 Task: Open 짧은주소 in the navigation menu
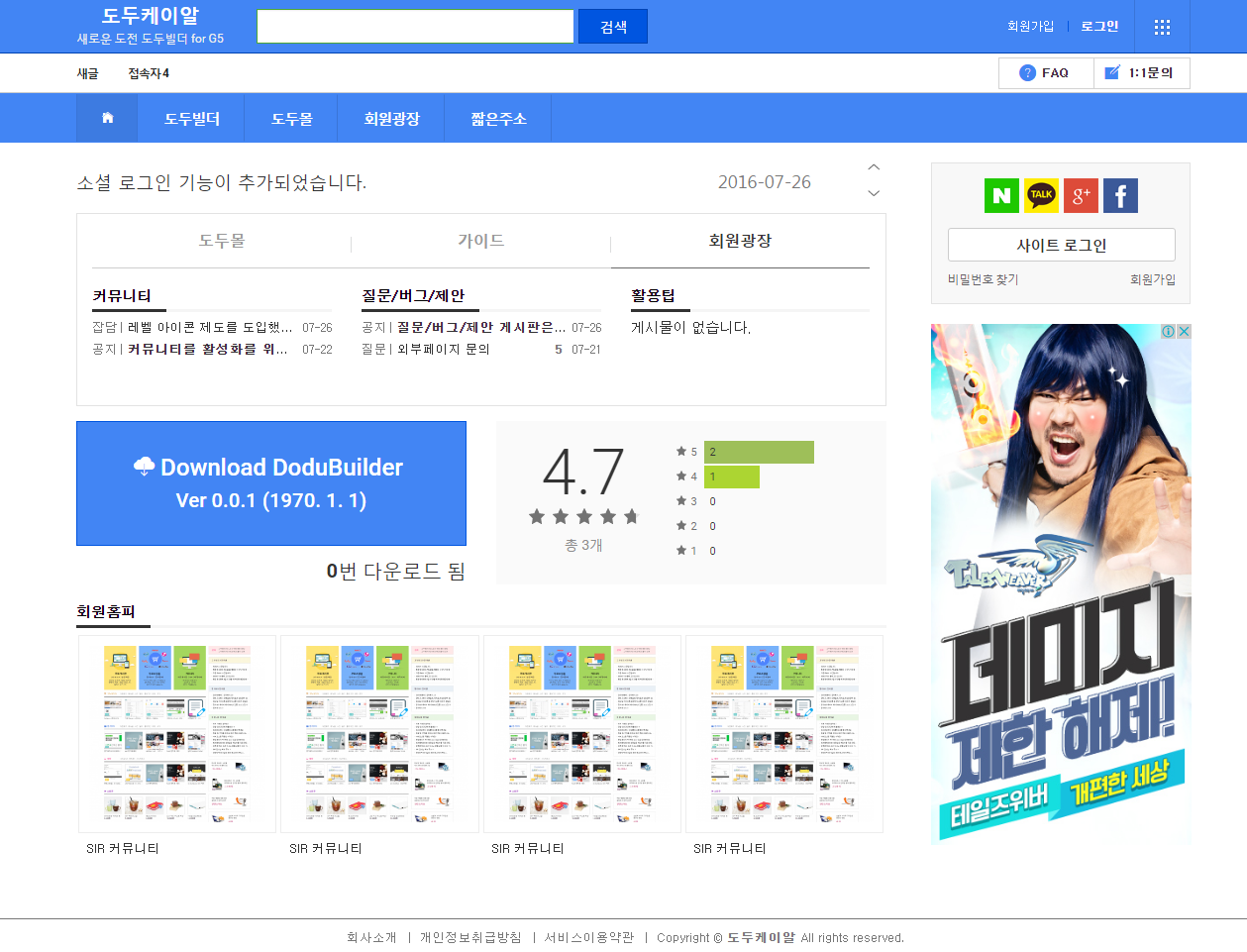[x=498, y=118]
